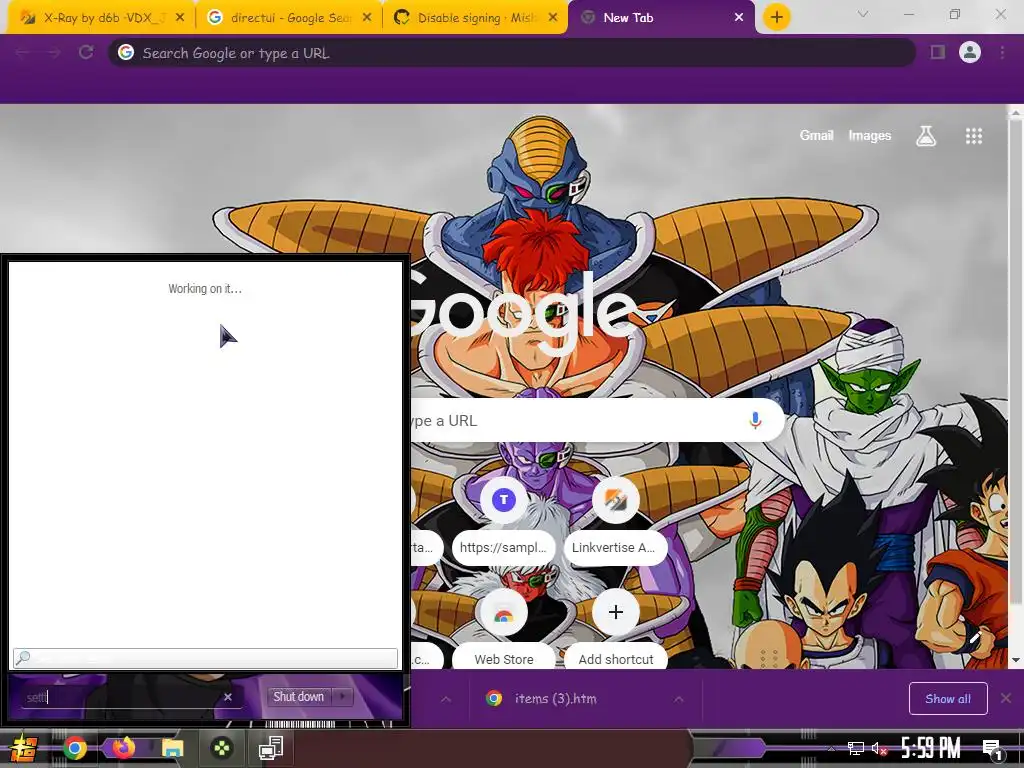Toggle the browser side panel
Image resolution: width=1024 pixels, height=768 pixels.
(x=938, y=52)
